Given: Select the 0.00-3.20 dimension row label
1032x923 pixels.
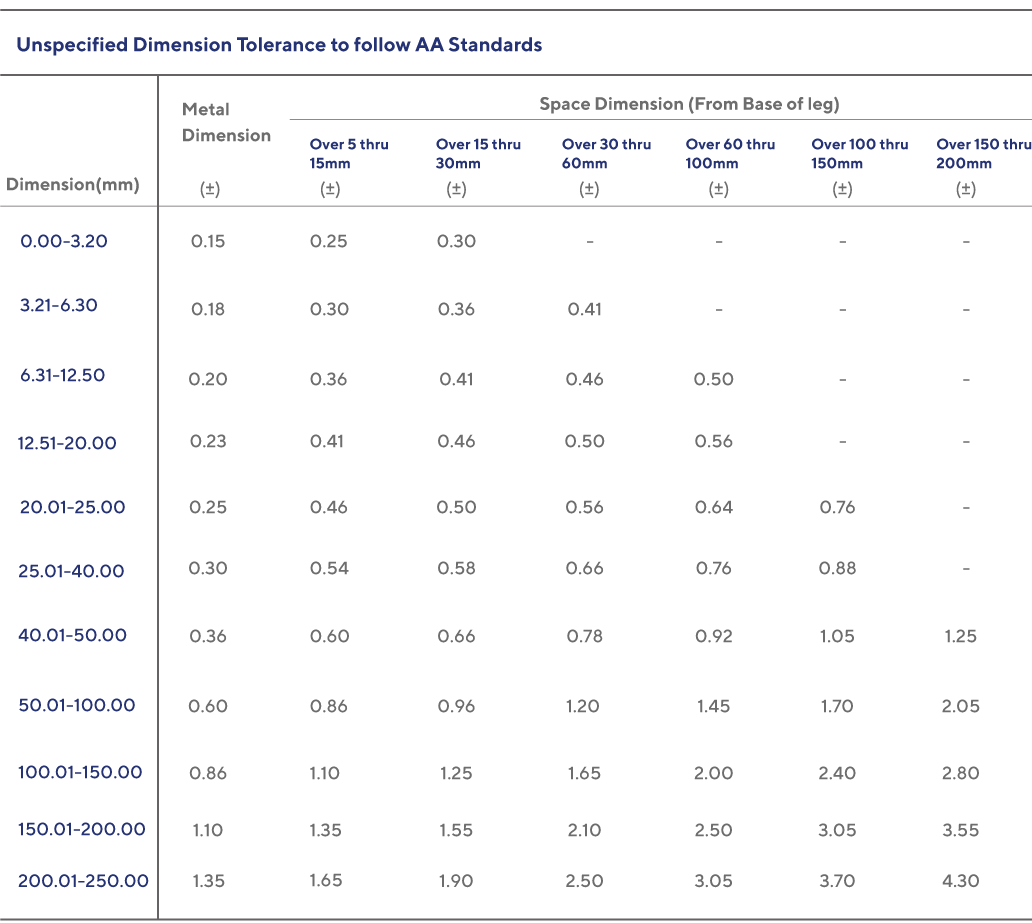Looking at the screenshot, I should [64, 241].
